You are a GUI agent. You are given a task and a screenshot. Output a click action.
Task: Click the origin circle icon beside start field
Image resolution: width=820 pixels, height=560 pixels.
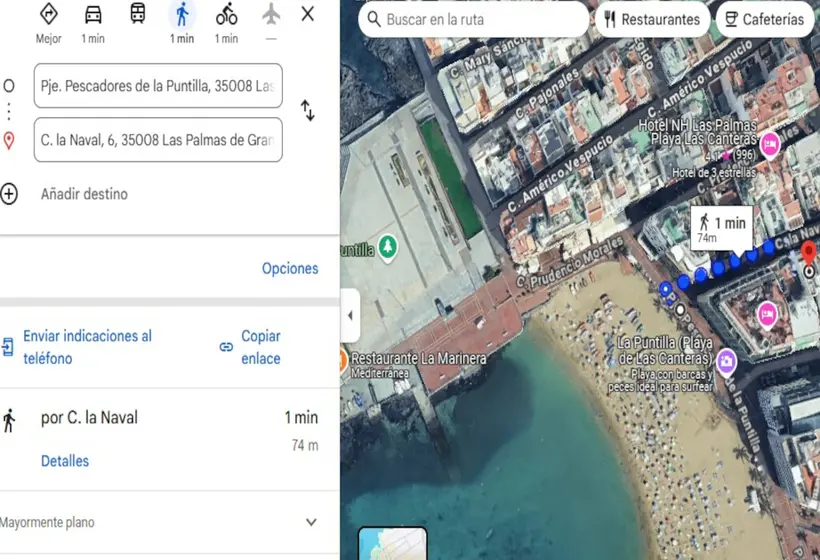9,86
